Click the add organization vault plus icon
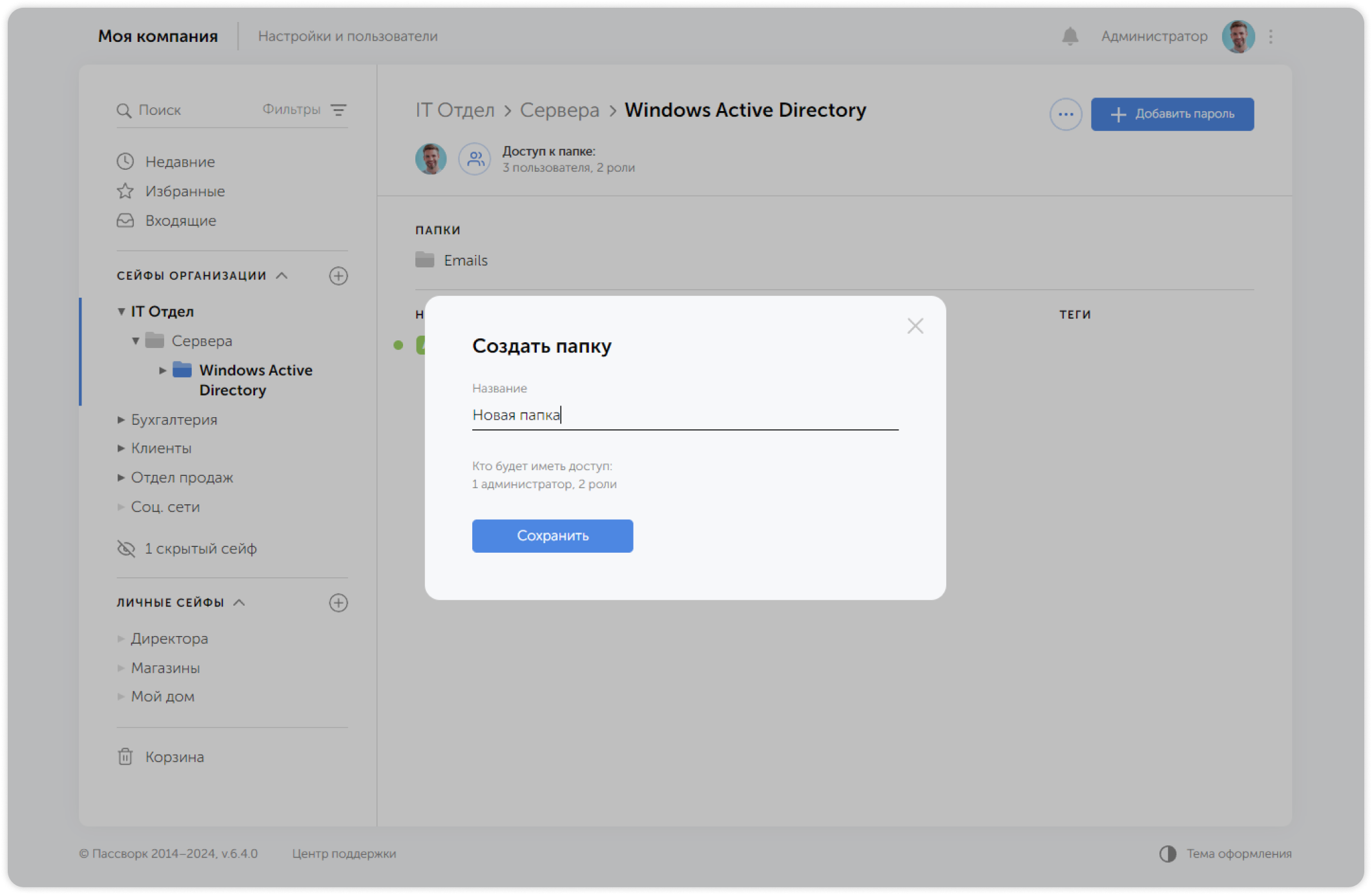The image size is (1372, 895). click(338, 276)
